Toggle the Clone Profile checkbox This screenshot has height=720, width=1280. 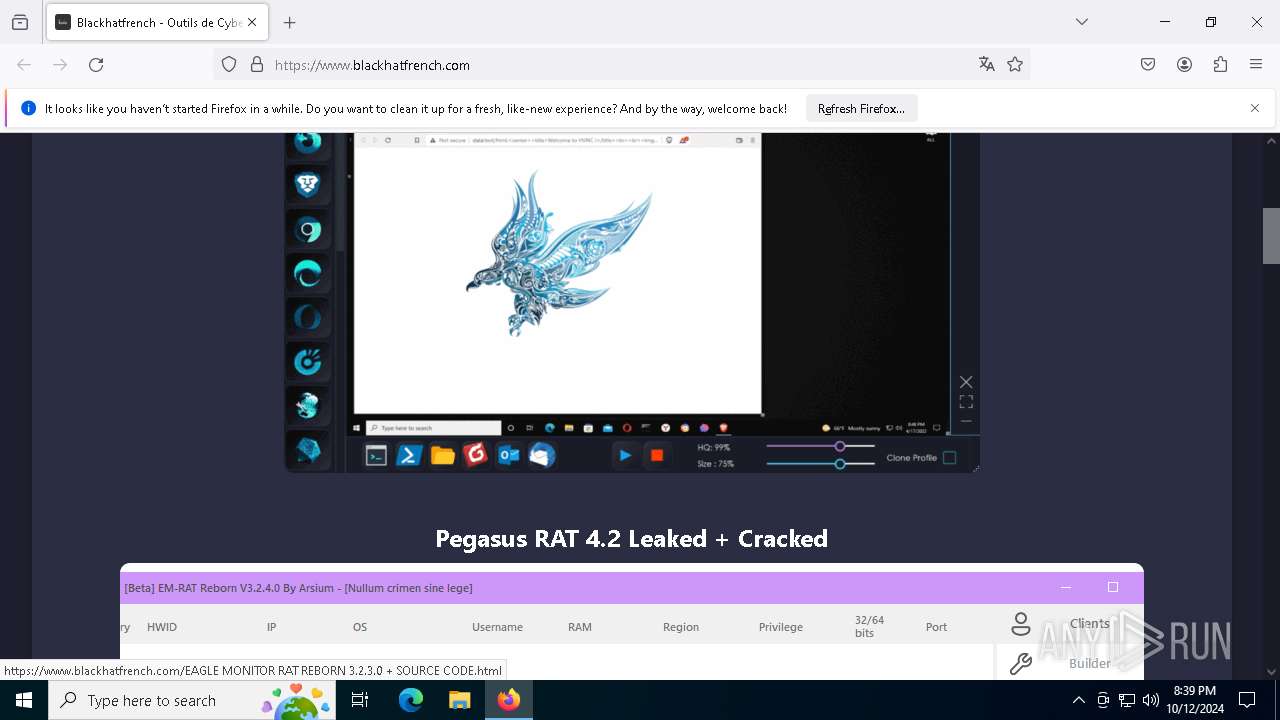(950, 458)
